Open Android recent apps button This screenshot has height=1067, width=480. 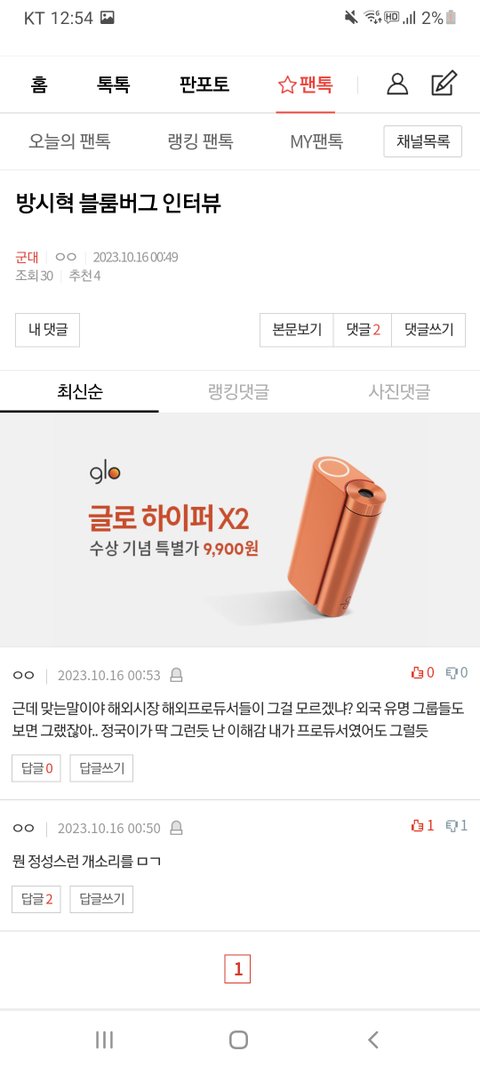(x=104, y=1039)
